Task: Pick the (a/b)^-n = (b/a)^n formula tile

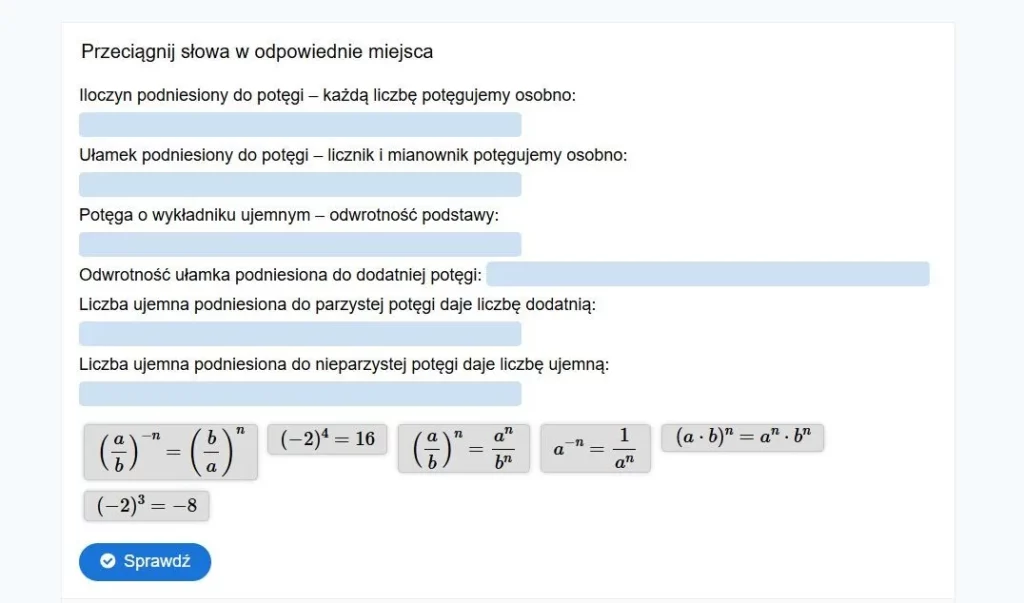Action: click(x=171, y=451)
